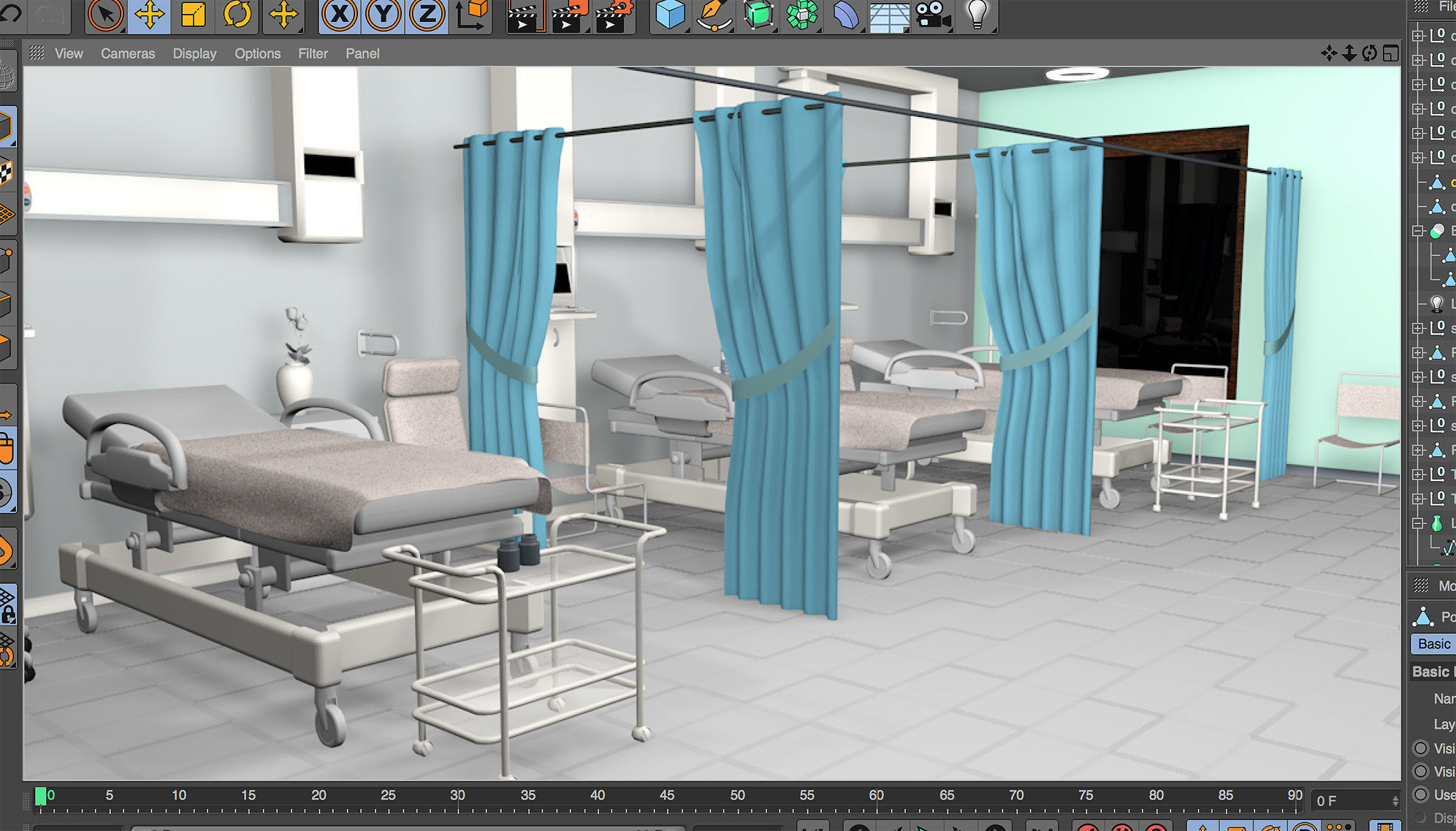Viewport: 1456px width, 831px height.
Task: Open the viewport View menu
Action: tap(69, 53)
